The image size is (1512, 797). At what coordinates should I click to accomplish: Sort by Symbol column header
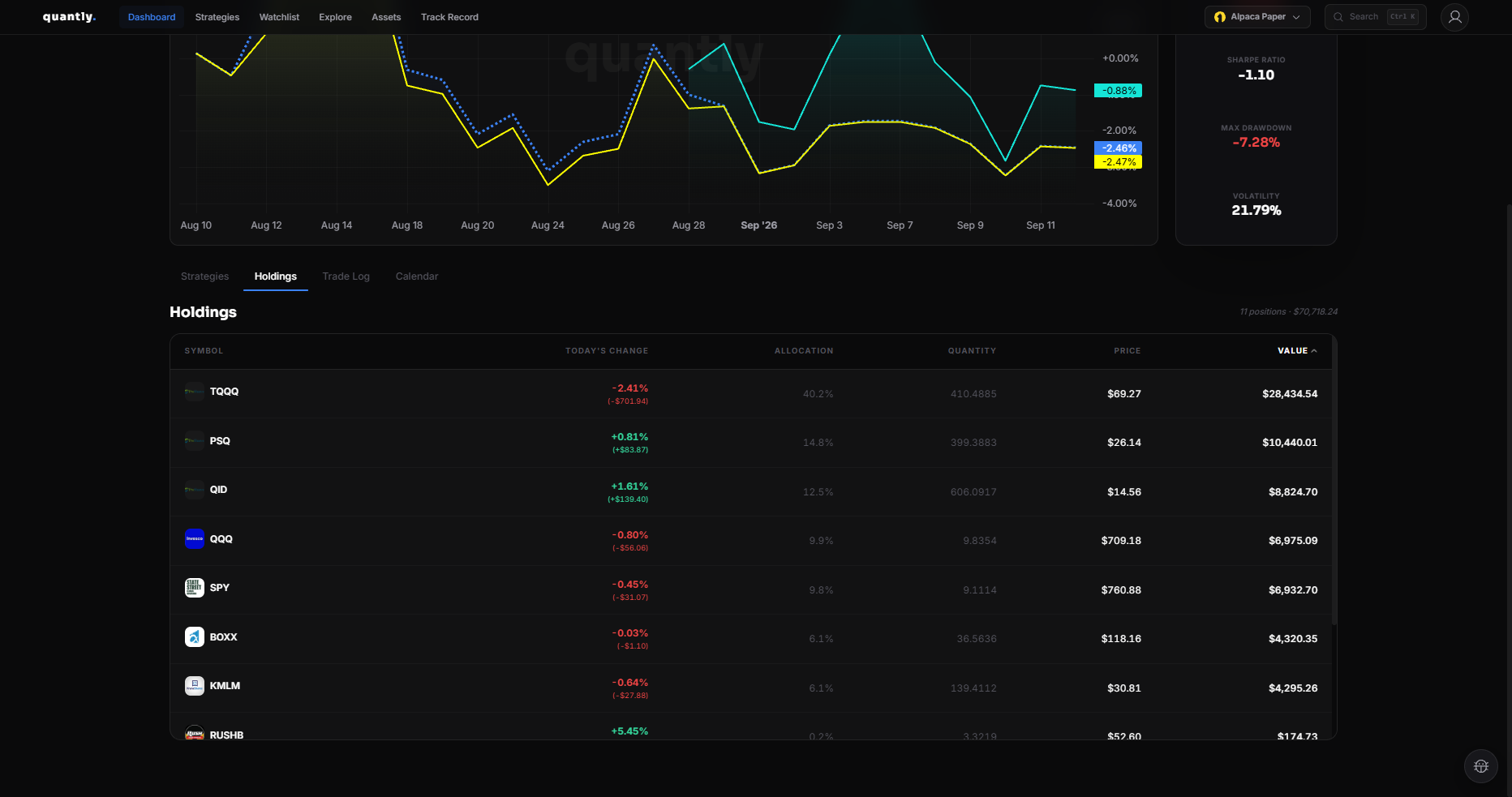[204, 351]
